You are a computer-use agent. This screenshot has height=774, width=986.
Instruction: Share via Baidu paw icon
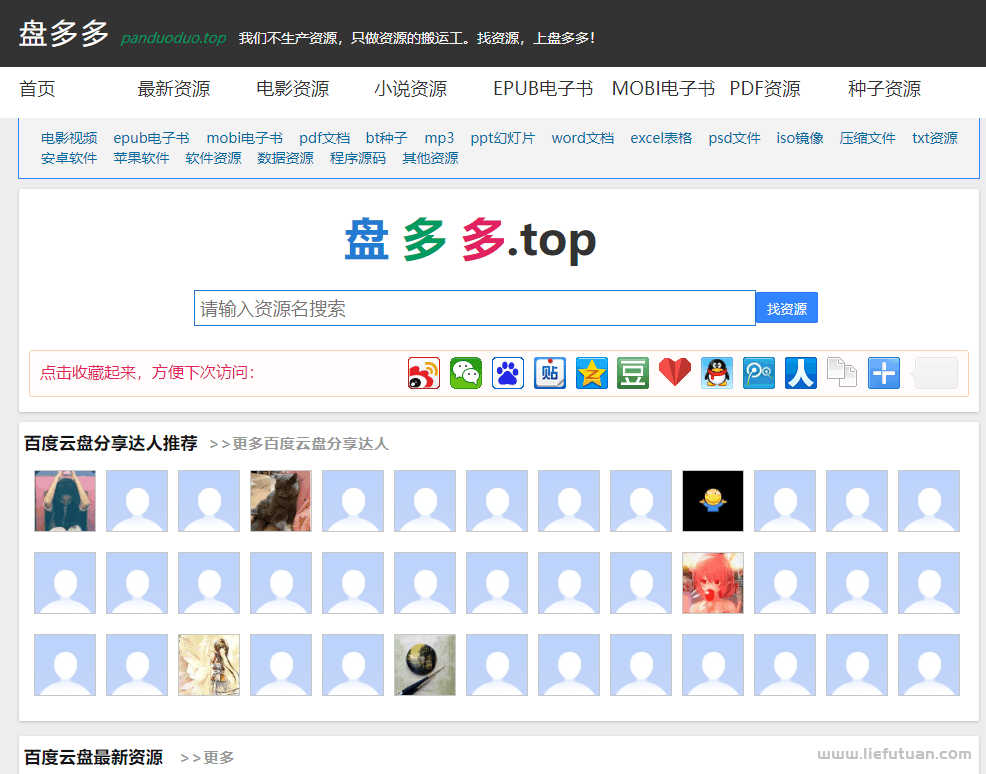(508, 373)
